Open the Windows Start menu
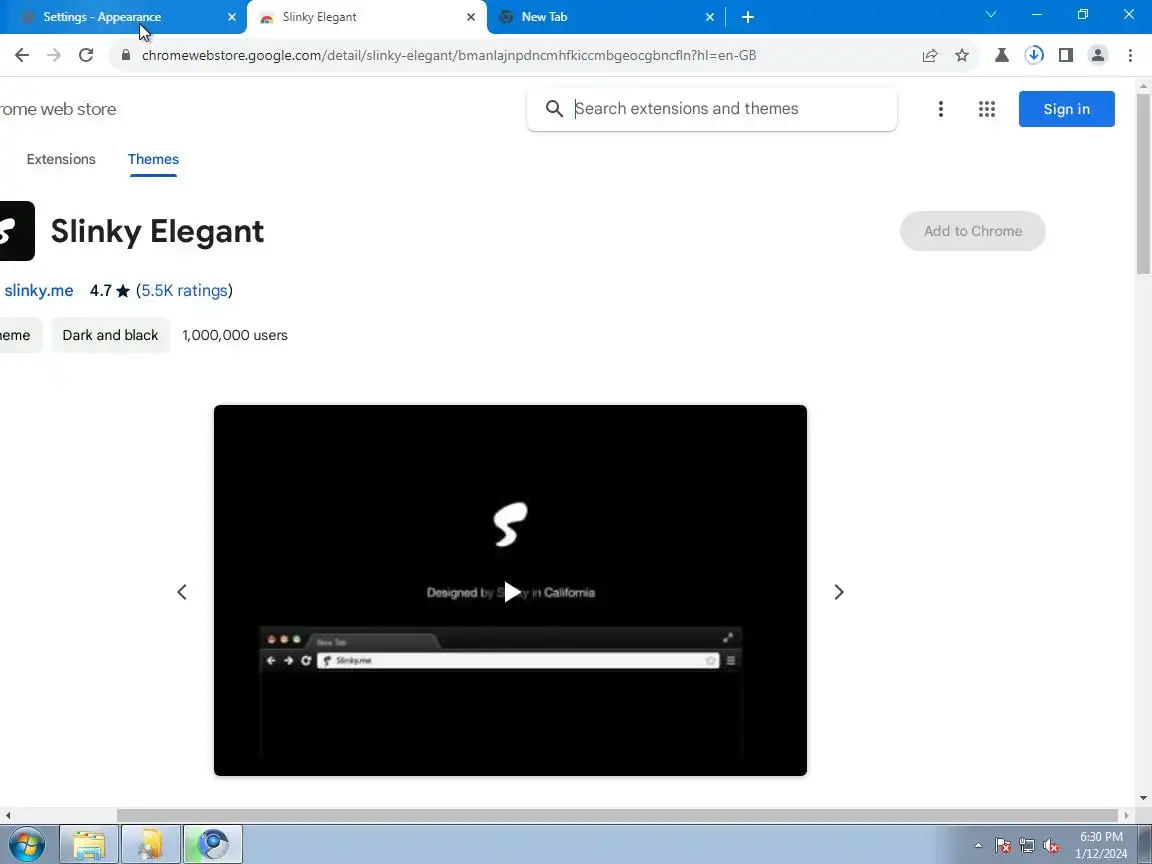This screenshot has width=1152, height=864. point(26,845)
